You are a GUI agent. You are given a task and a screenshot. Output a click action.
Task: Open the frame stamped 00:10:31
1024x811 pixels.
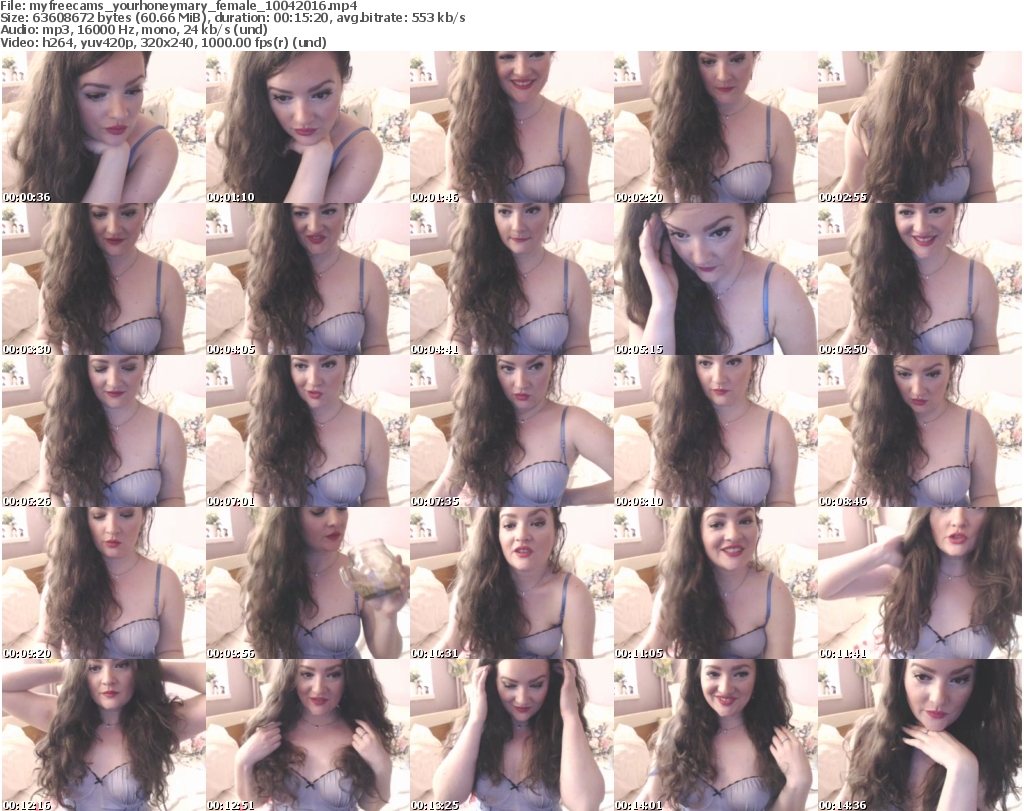click(511, 583)
